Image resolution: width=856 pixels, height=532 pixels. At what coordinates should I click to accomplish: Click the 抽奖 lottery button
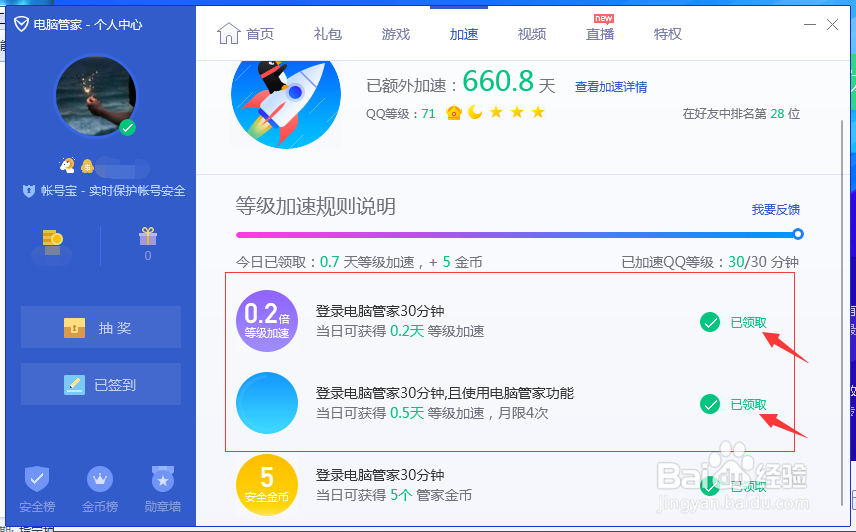(x=101, y=327)
